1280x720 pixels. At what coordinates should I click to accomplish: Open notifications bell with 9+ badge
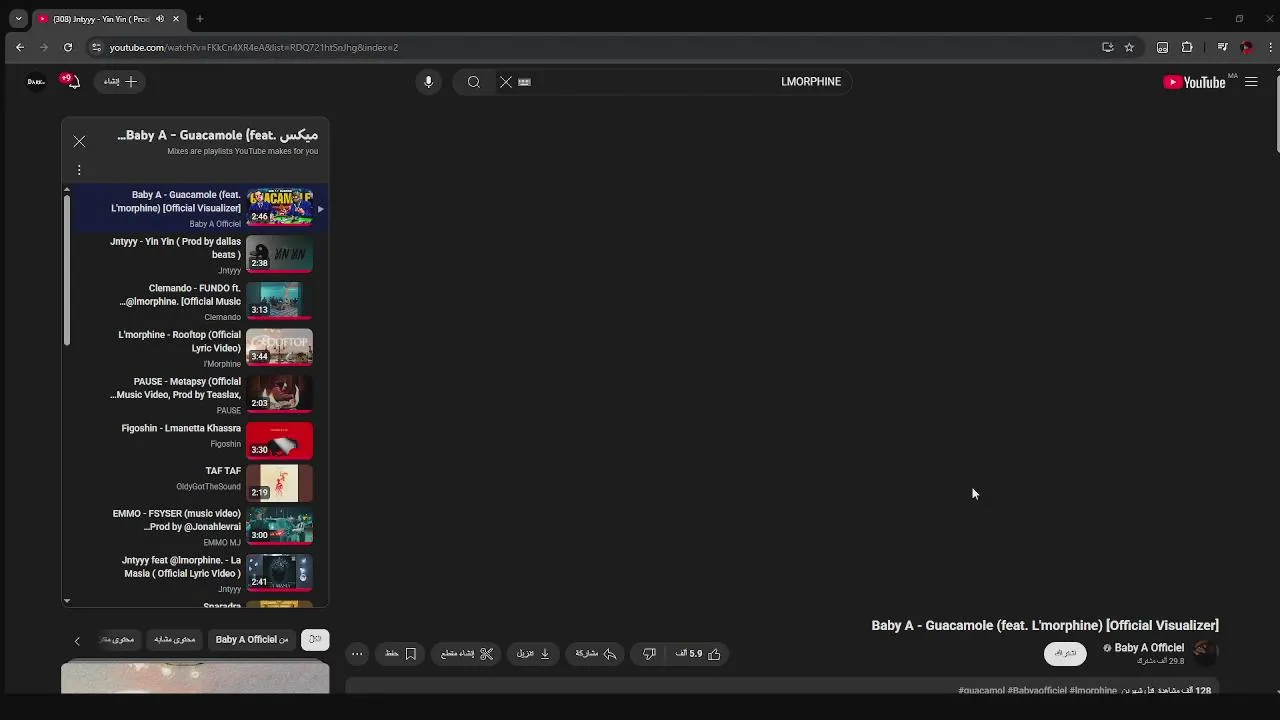click(x=69, y=81)
